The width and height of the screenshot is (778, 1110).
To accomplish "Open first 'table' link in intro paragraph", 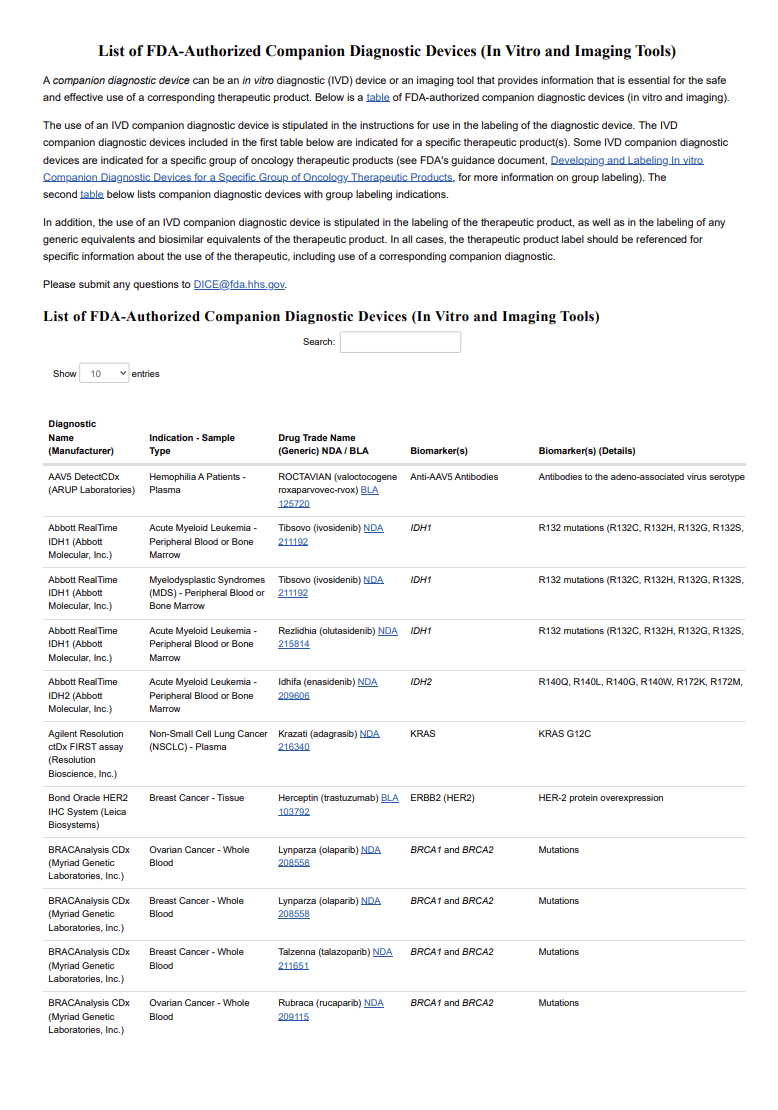I will (x=377, y=98).
